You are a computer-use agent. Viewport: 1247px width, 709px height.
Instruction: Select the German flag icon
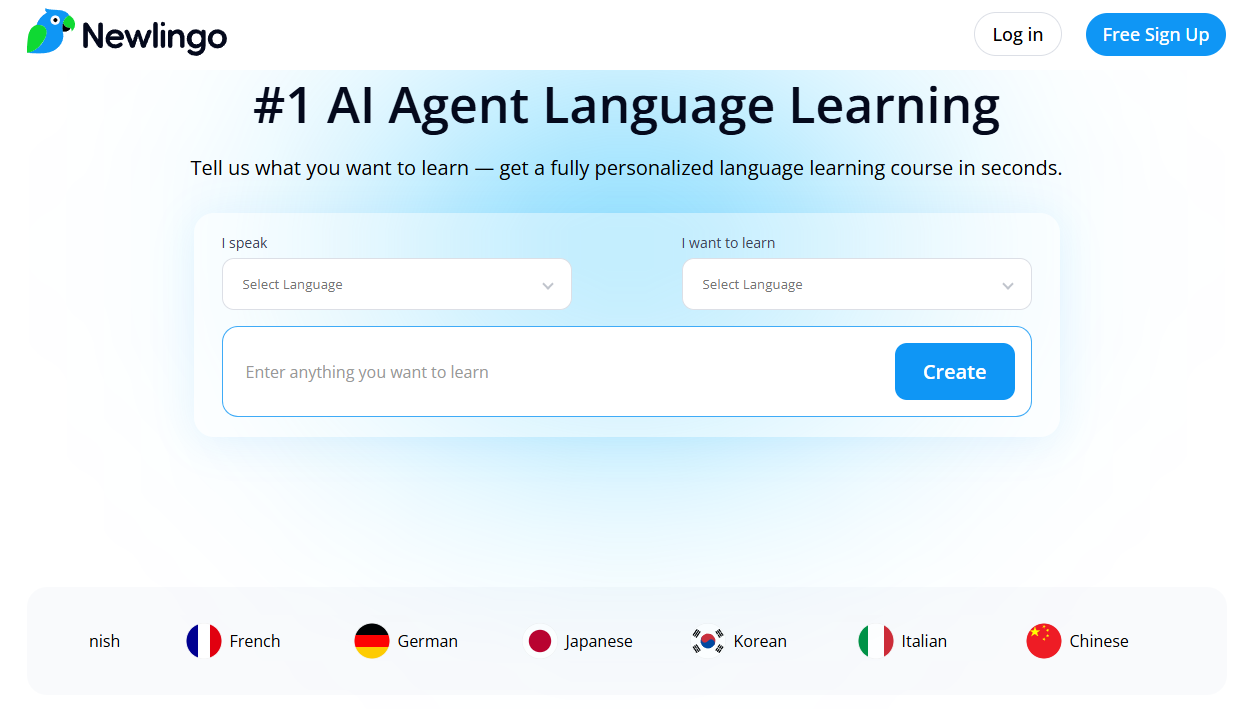click(372, 641)
